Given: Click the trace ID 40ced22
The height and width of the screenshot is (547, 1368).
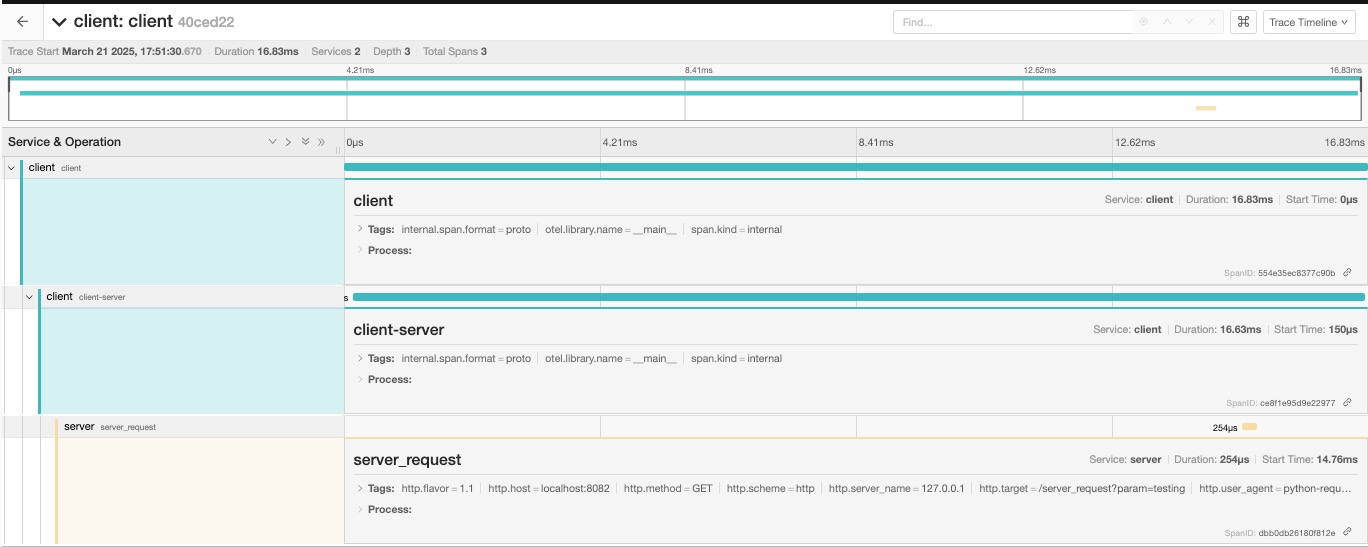Looking at the screenshot, I should (206, 21).
